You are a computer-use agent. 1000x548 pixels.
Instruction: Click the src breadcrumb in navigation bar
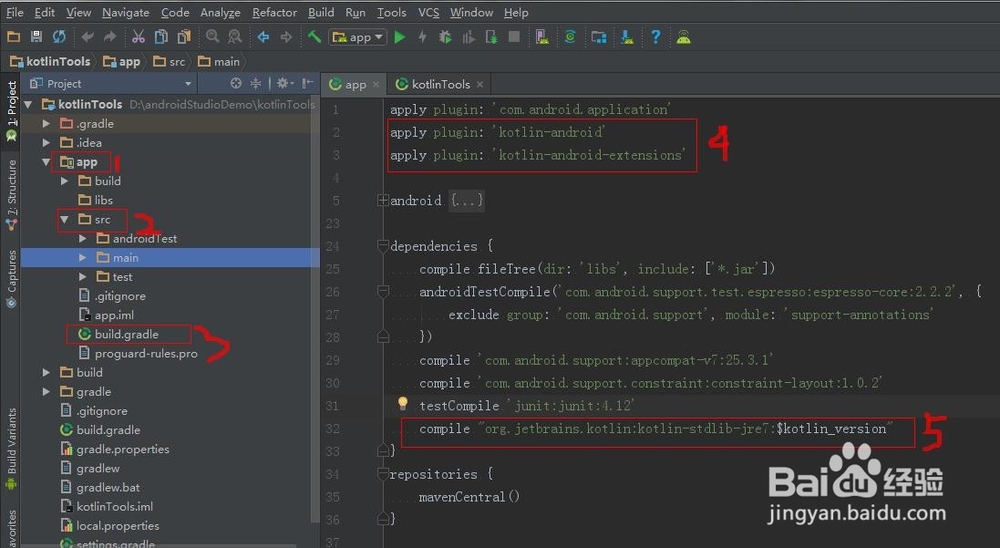170,61
